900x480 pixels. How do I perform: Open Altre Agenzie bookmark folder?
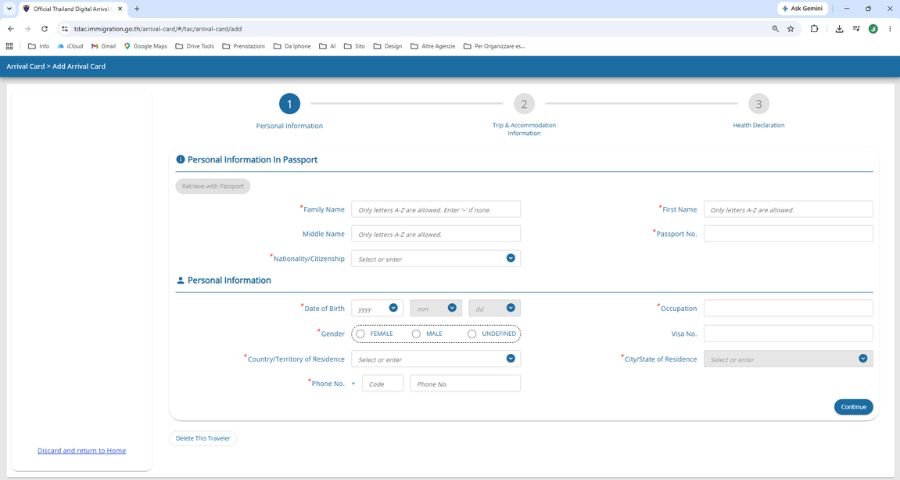[433, 46]
